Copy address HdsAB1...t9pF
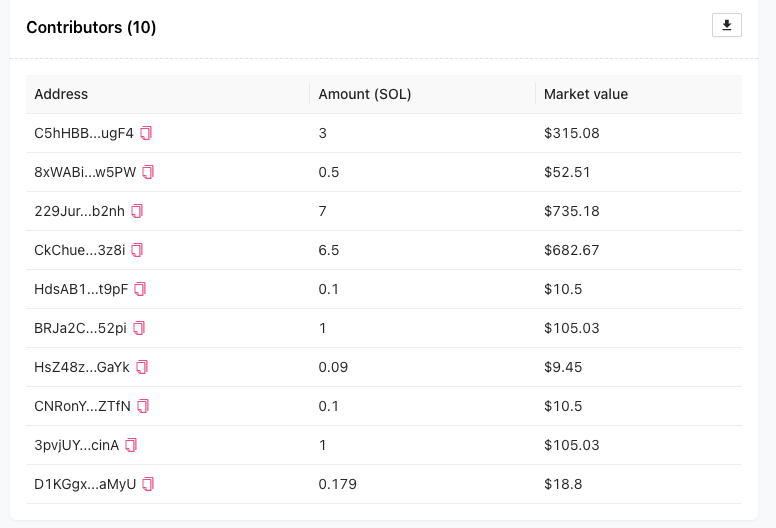The width and height of the screenshot is (776, 528). coord(140,289)
